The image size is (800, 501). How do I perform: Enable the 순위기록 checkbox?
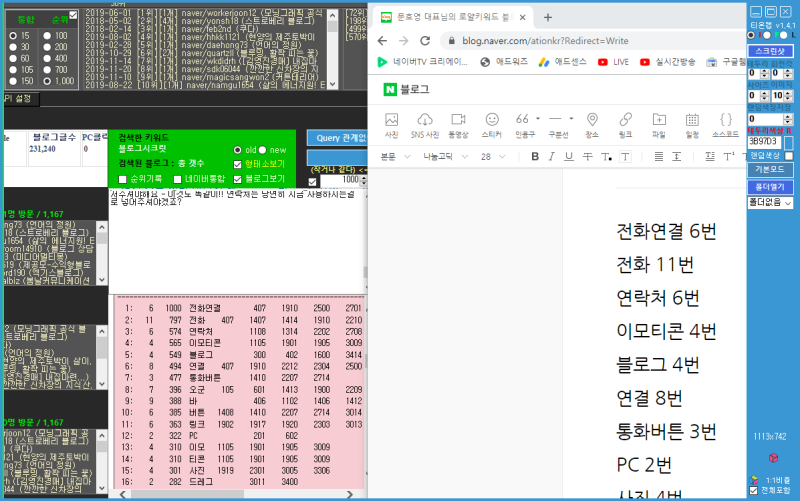point(122,179)
